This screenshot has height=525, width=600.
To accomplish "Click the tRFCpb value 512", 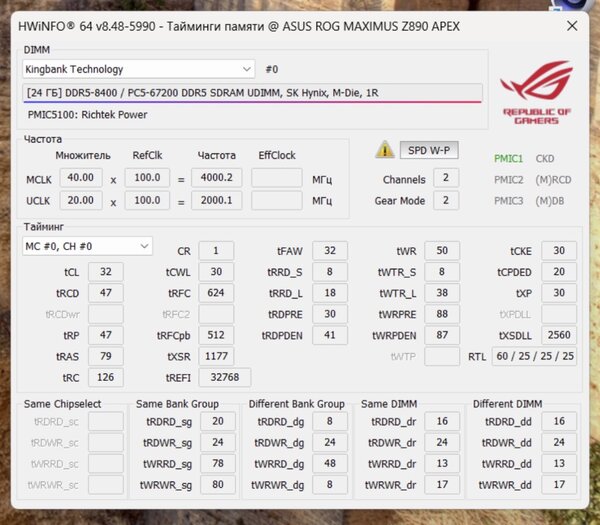I will tap(216, 335).
